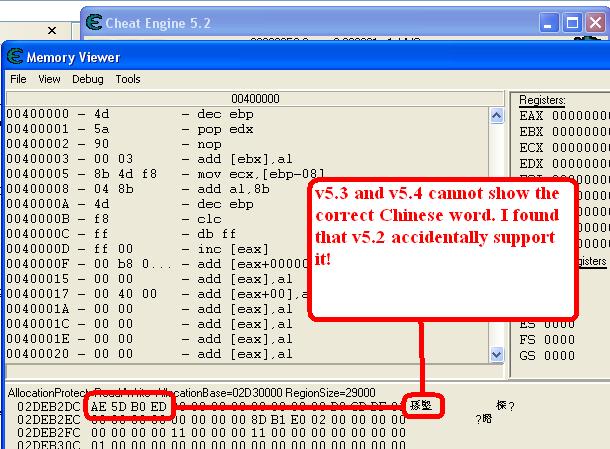610x449 pixels.
Task: Click bytes 8D B1 E0 02 in hex dump
Action: point(288,420)
